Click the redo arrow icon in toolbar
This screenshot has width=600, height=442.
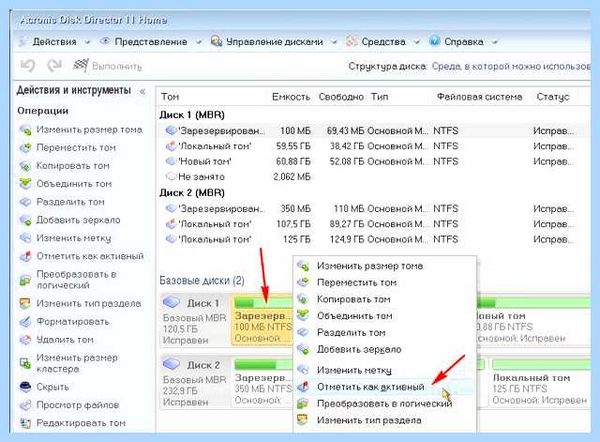54,66
